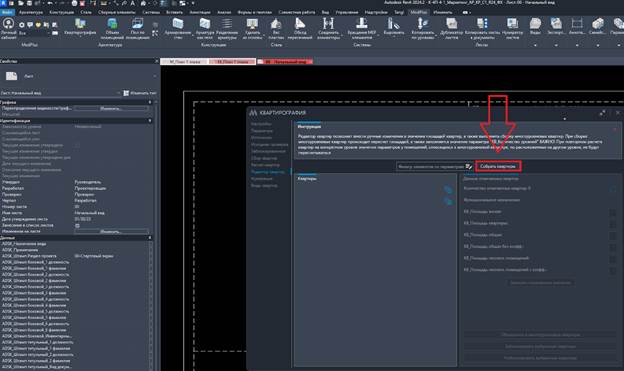624x371 pixels.
Task: Select Редактор квартир in the dialog sidebar
Action: click(268, 172)
